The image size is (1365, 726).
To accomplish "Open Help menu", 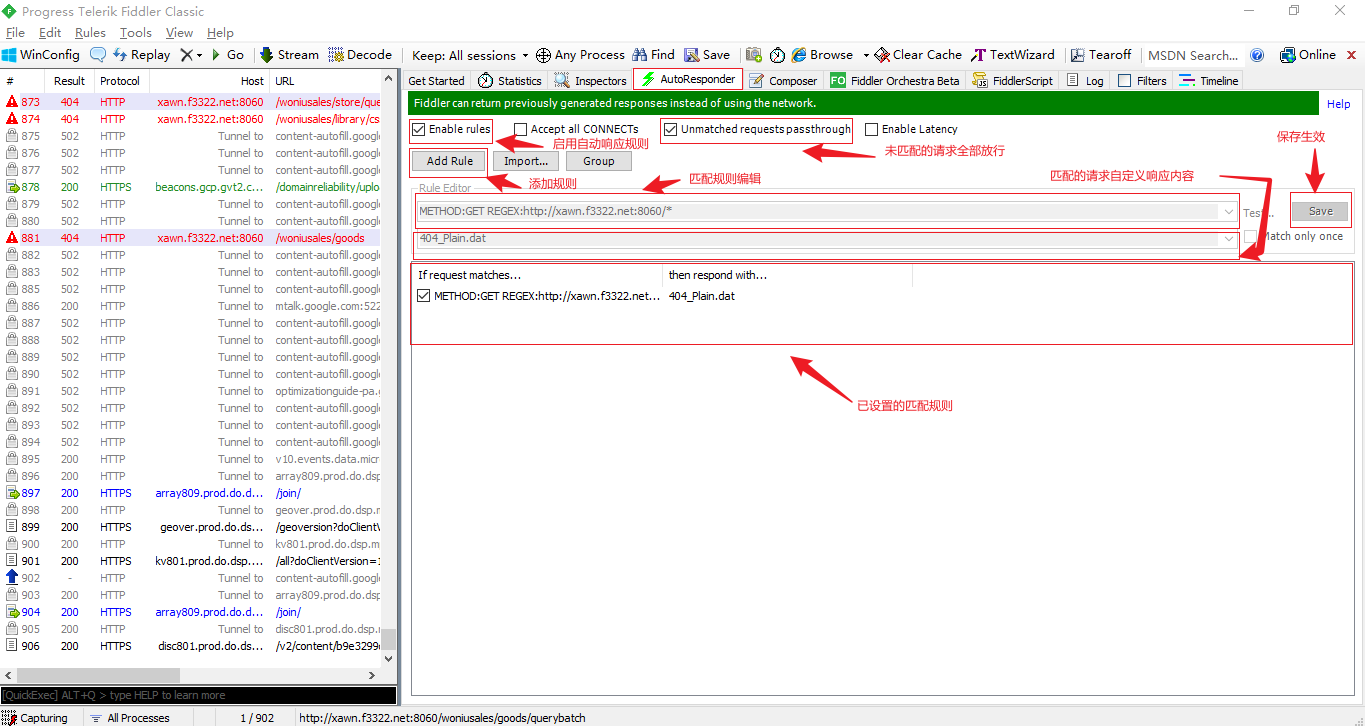I will (x=220, y=33).
